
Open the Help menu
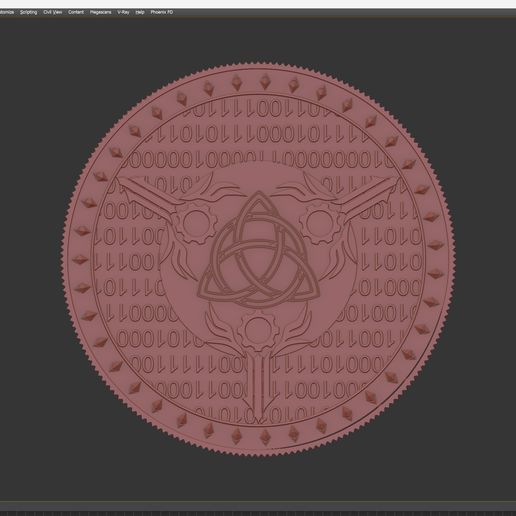[140, 12]
